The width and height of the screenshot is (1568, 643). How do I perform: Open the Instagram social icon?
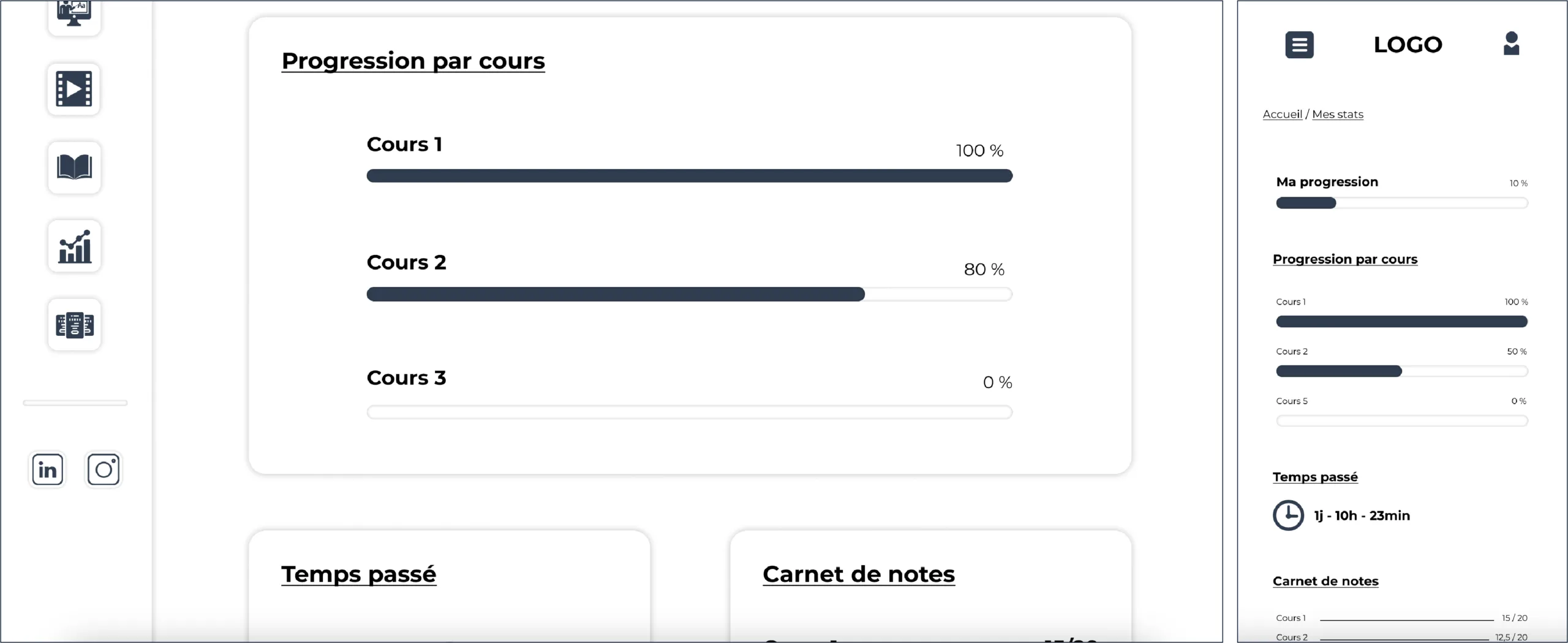[x=104, y=470]
